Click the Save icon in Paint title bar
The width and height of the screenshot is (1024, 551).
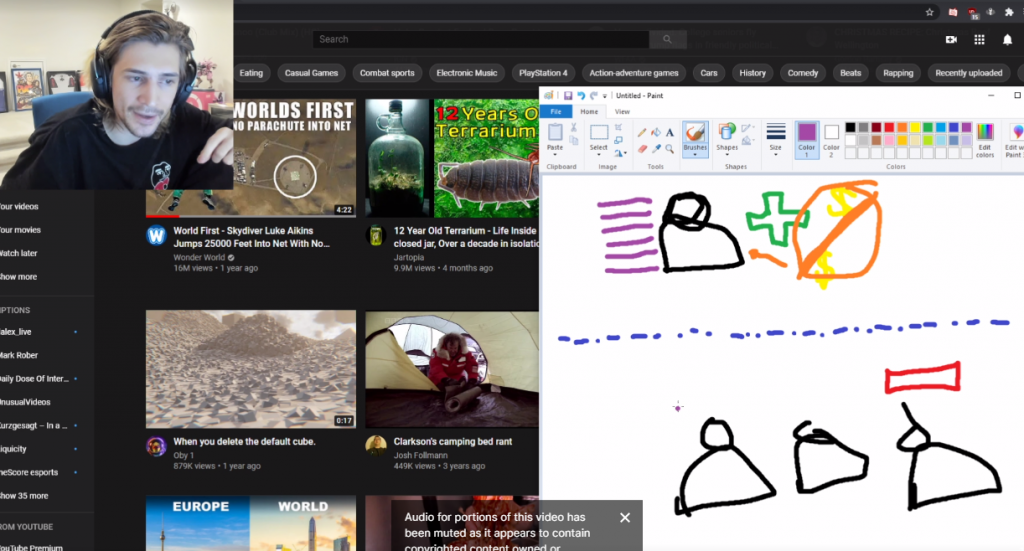coord(568,96)
